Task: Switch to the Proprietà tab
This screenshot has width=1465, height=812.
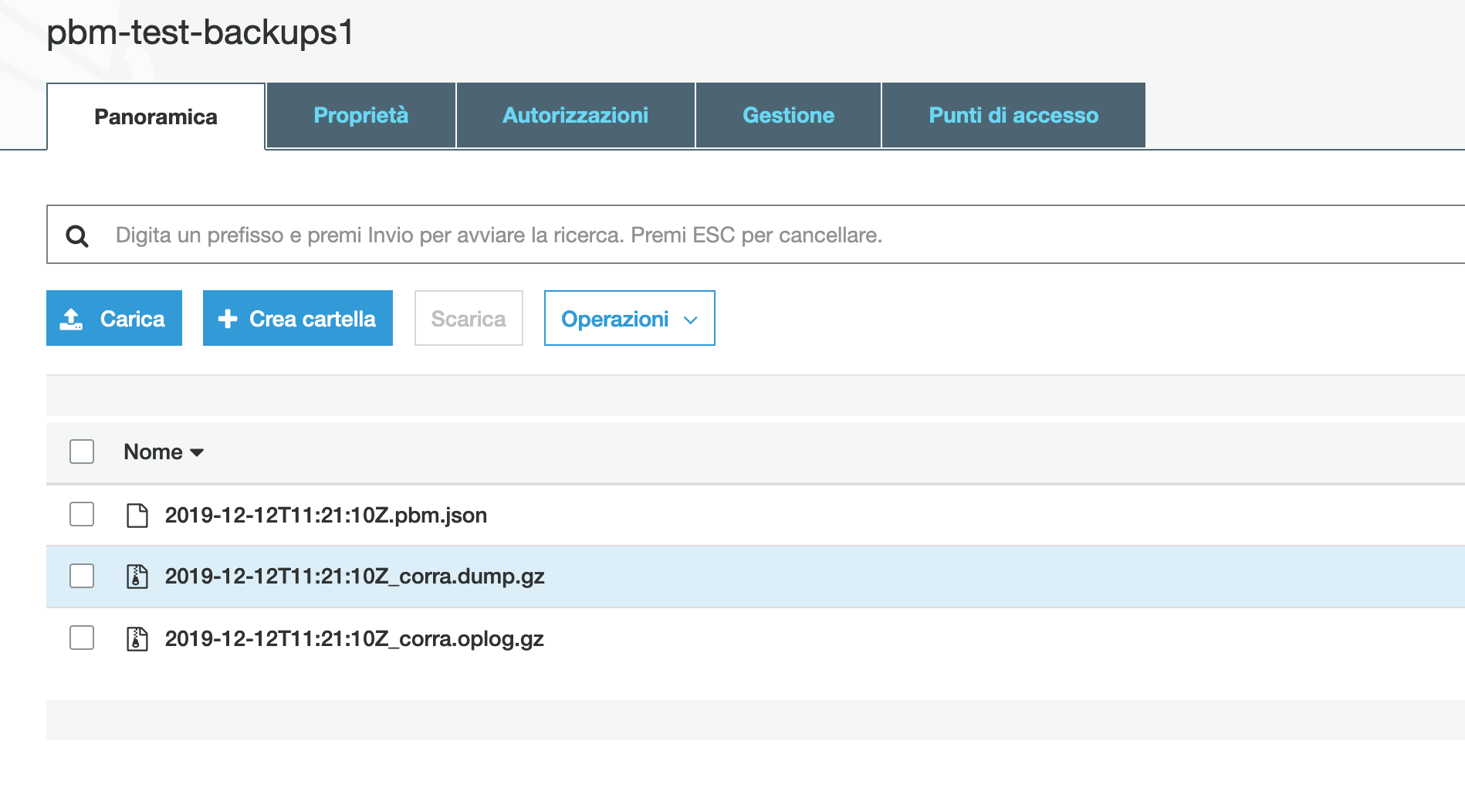Action: (360, 116)
